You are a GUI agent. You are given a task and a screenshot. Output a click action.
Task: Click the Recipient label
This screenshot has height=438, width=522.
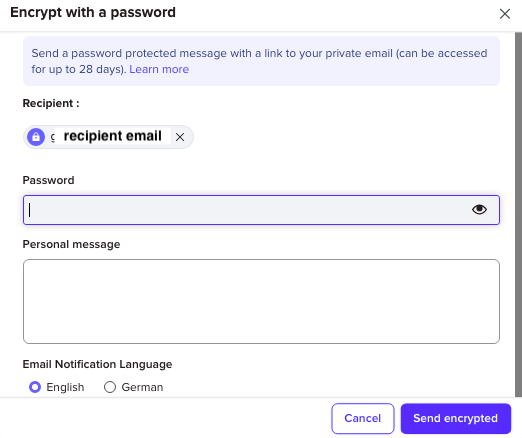tap(51, 103)
